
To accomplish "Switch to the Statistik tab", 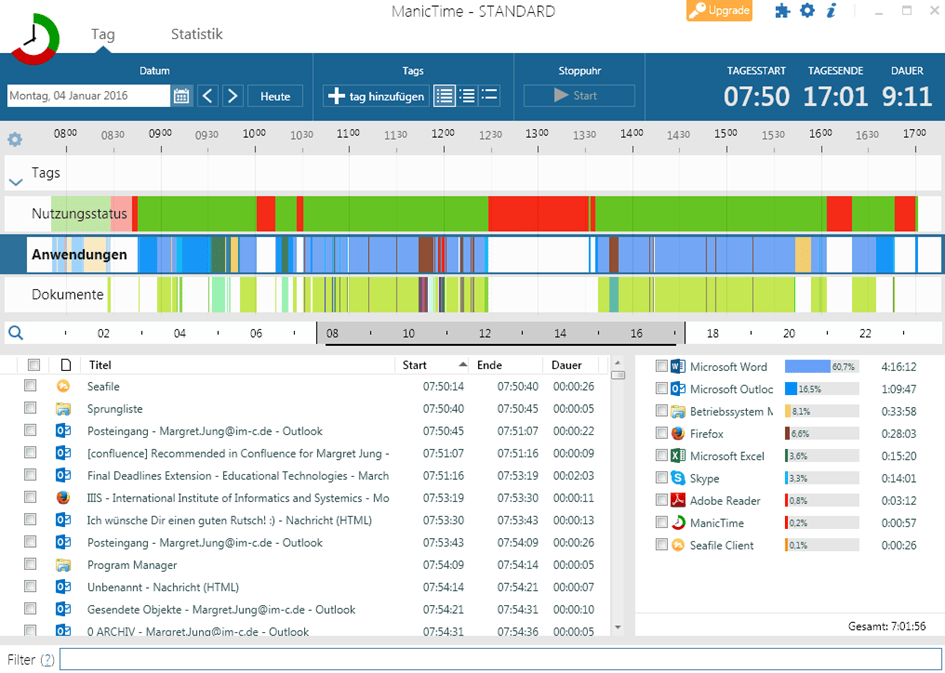I will [x=196, y=34].
